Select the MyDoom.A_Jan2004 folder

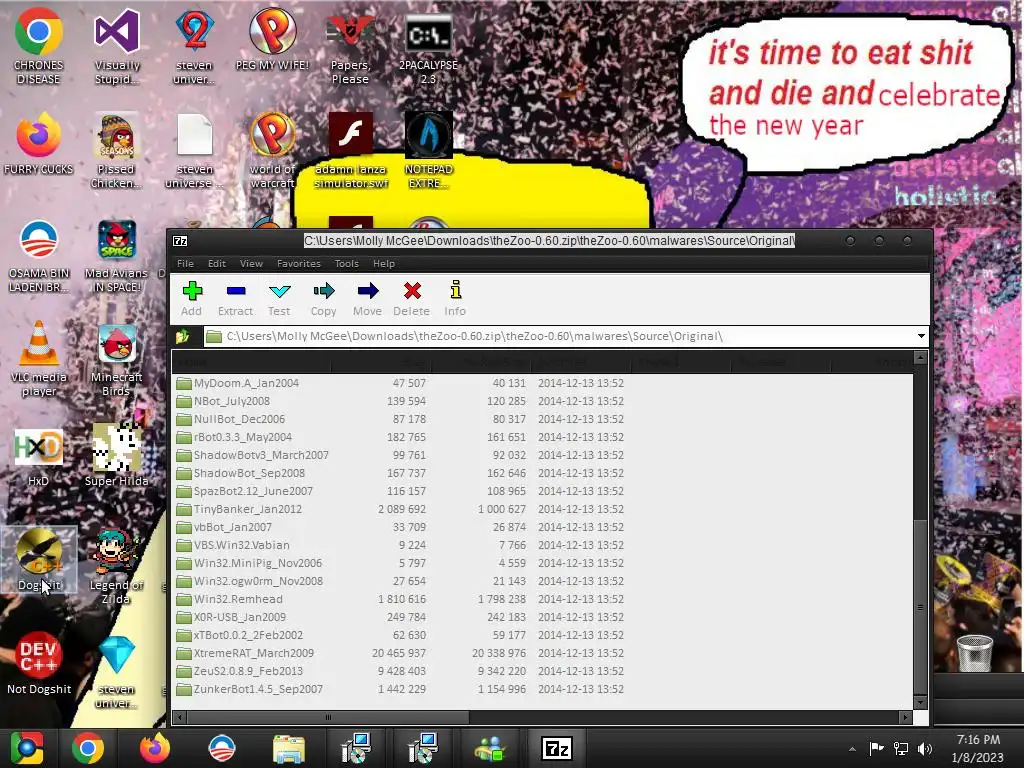coord(238,383)
